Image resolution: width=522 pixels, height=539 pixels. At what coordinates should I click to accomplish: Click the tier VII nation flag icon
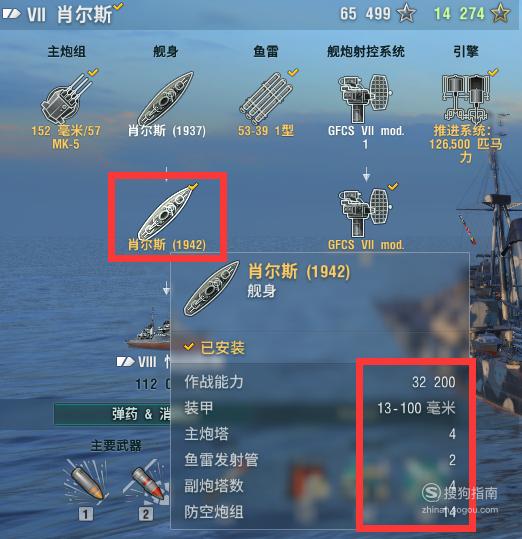[x=12, y=14]
